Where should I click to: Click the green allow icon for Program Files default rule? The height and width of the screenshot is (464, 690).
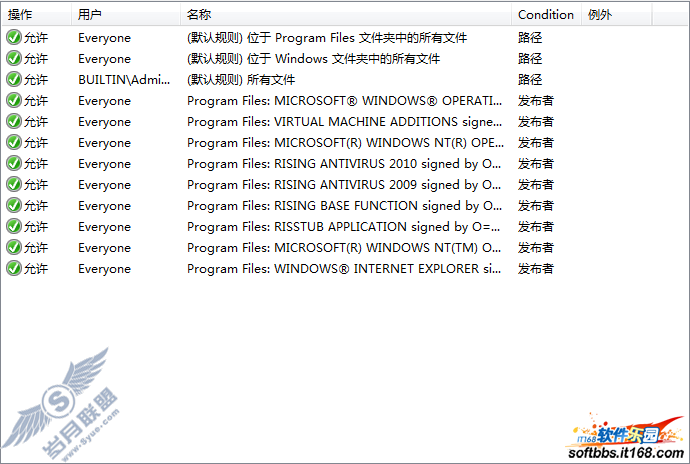click(14, 37)
